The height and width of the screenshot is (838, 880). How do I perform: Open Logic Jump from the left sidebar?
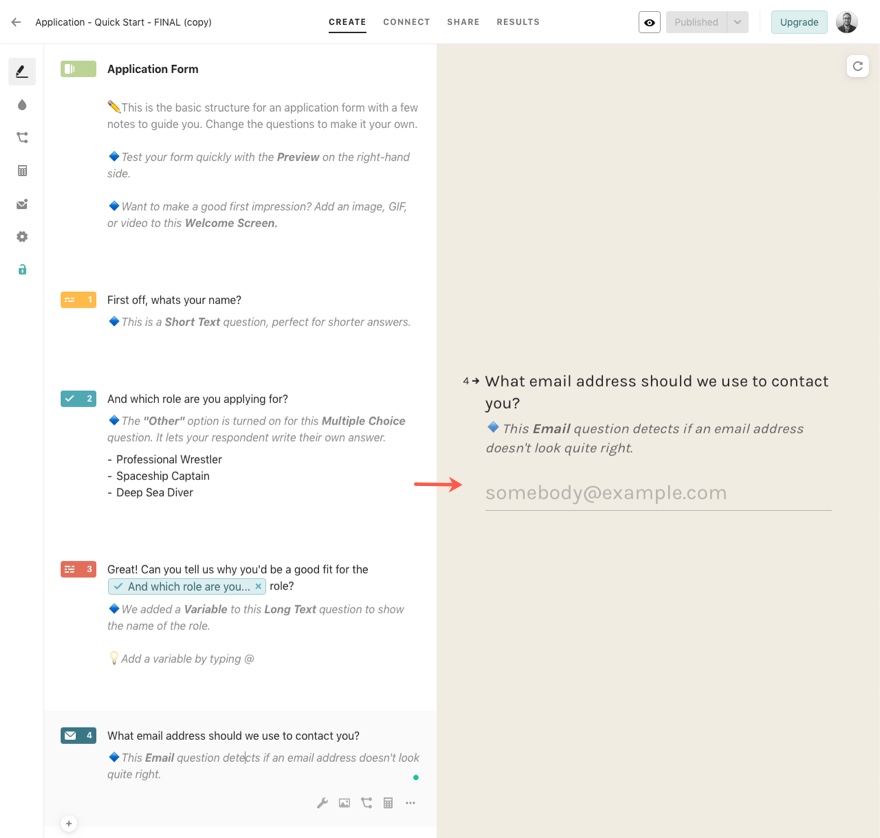[22, 138]
